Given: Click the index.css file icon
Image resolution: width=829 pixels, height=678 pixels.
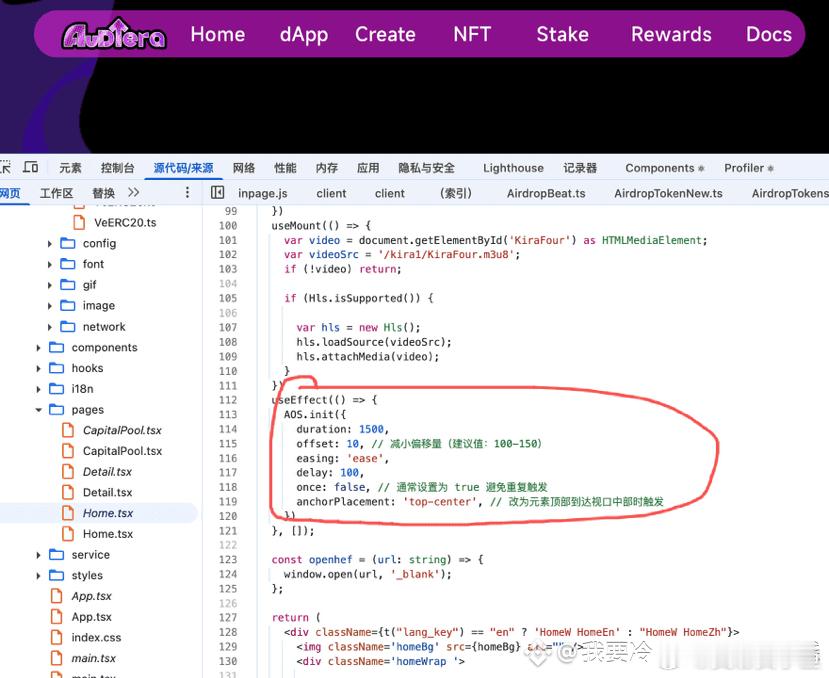Looking at the screenshot, I should pos(57,637).
